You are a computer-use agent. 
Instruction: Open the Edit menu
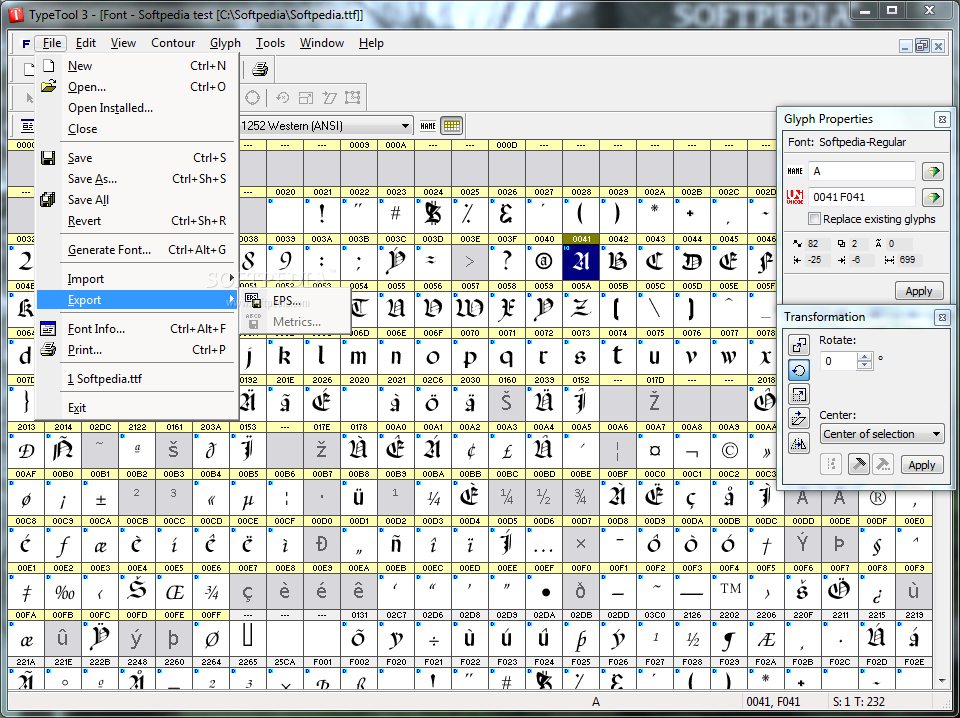click(86, 43)
